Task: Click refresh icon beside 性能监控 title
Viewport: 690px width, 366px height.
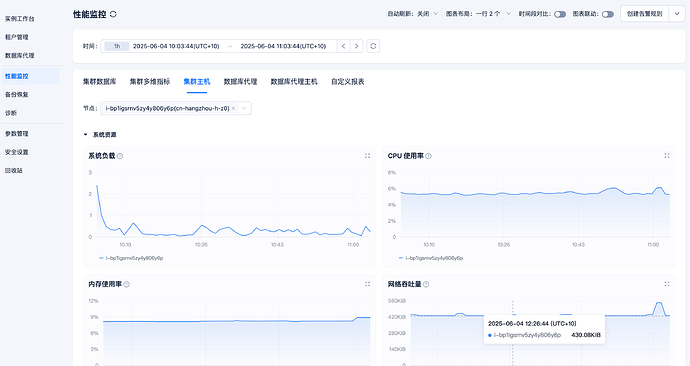Action: (x=113, y=14)
